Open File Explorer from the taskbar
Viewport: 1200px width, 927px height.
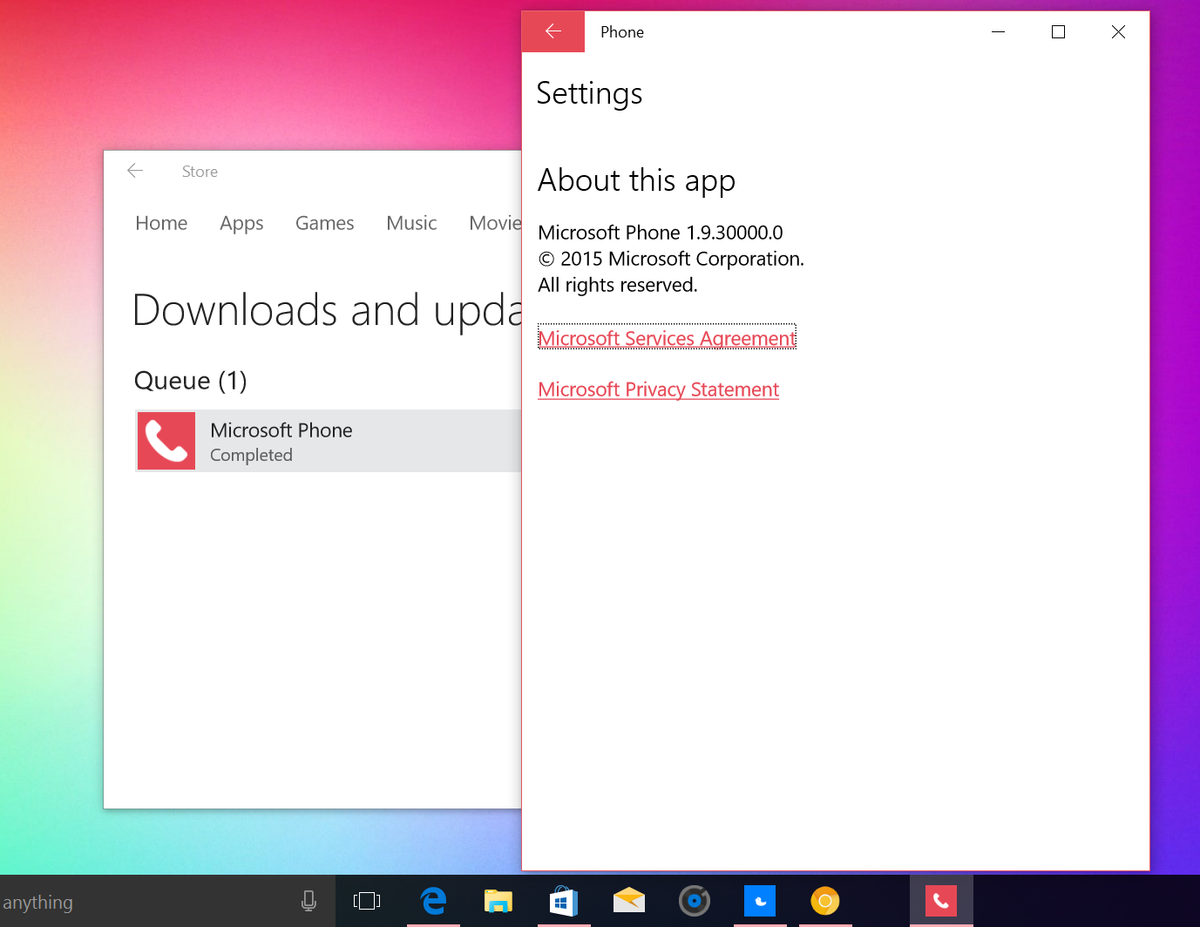[x=498, y=901]
